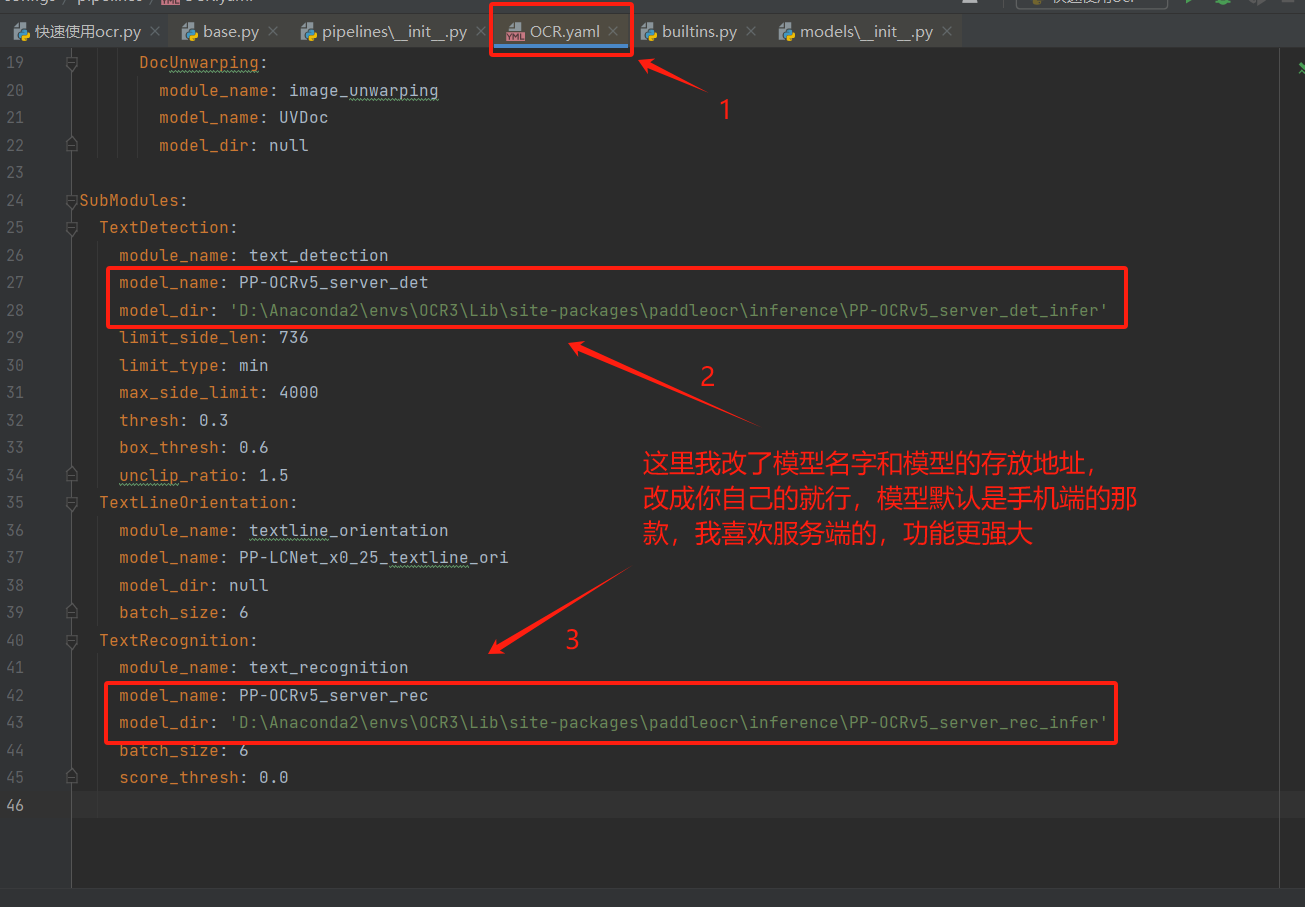Screen dimensions: 1305x907
Task: Click the fold end marker at line 45
Action: point(71,777)
